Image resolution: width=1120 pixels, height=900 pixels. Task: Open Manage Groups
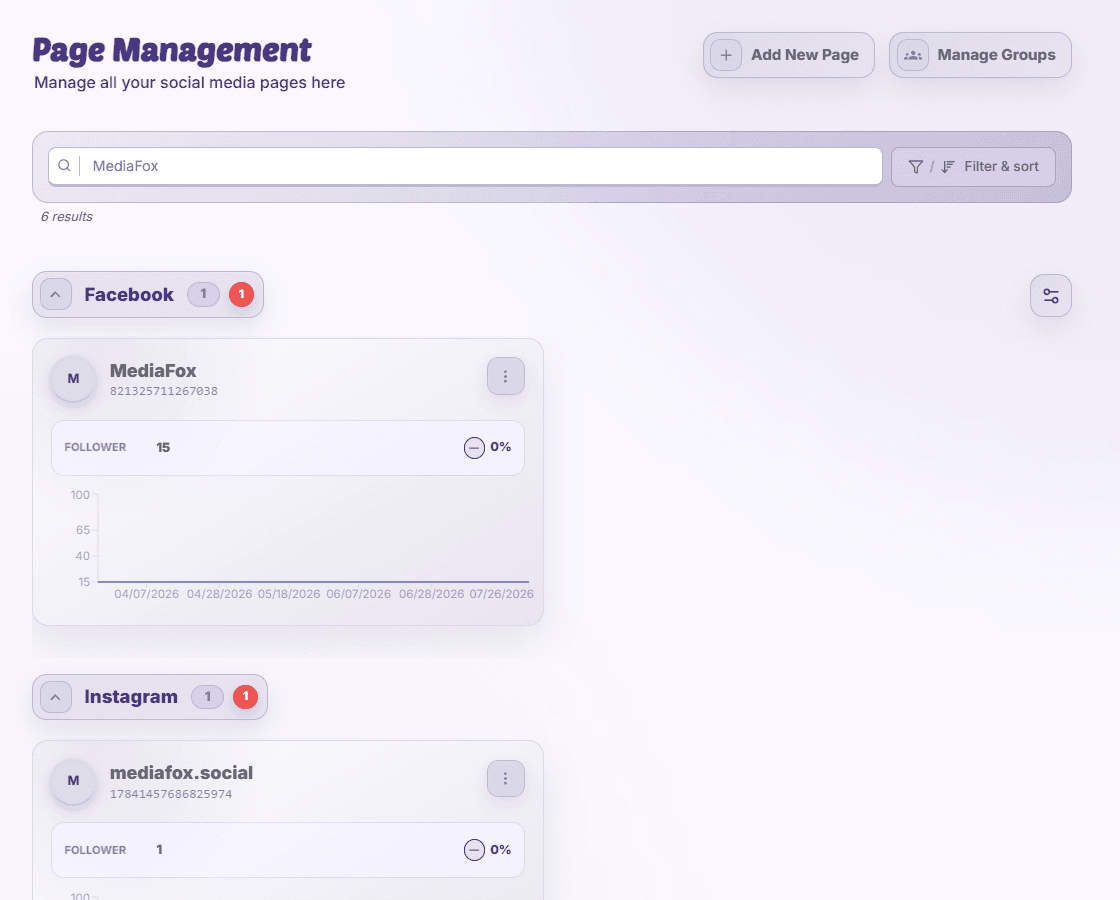(980, 55)
